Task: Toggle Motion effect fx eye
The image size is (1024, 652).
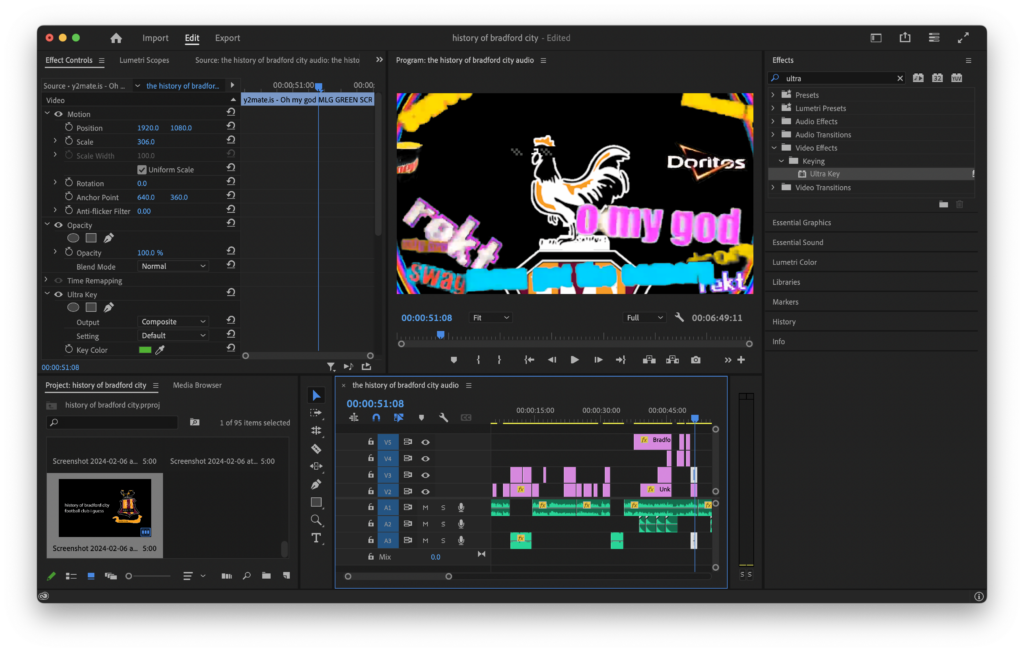Action: 59,114
